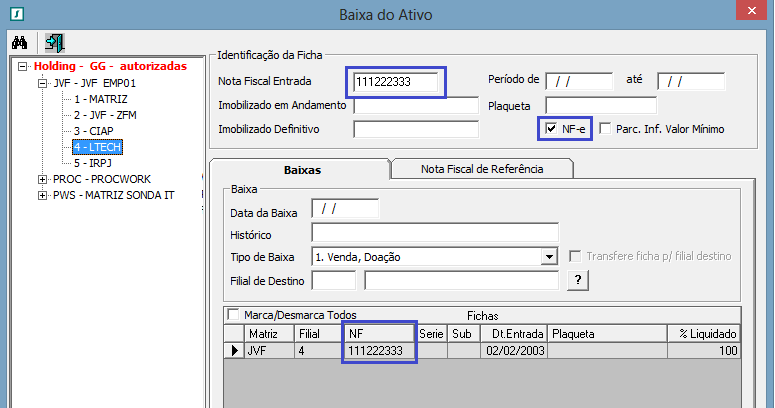Click the Sub column header
Image resolution: width=775 pixels, height=408 pixels.
[x=464, y=334]
